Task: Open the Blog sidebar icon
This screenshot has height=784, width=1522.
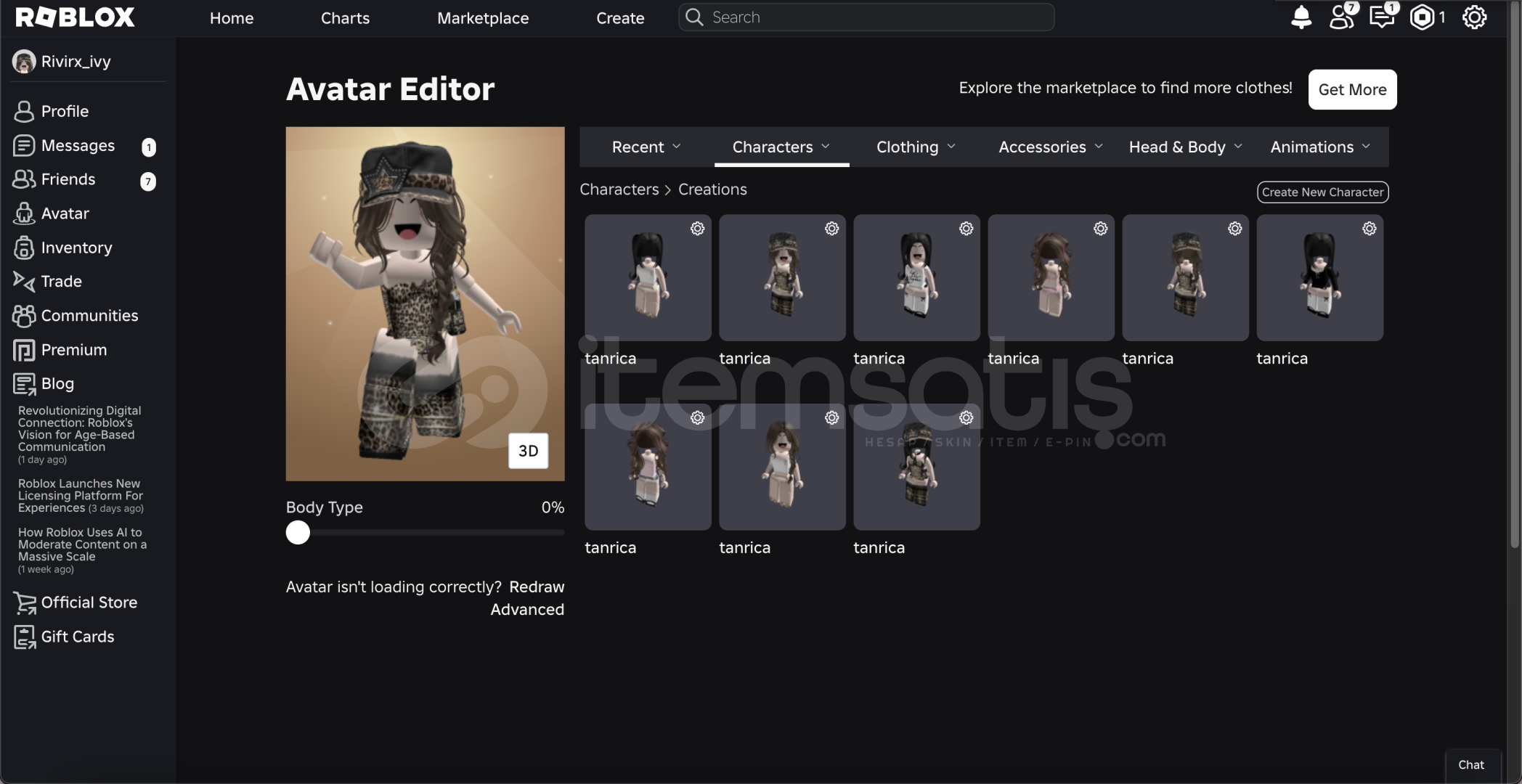Action: coord(24,383)
